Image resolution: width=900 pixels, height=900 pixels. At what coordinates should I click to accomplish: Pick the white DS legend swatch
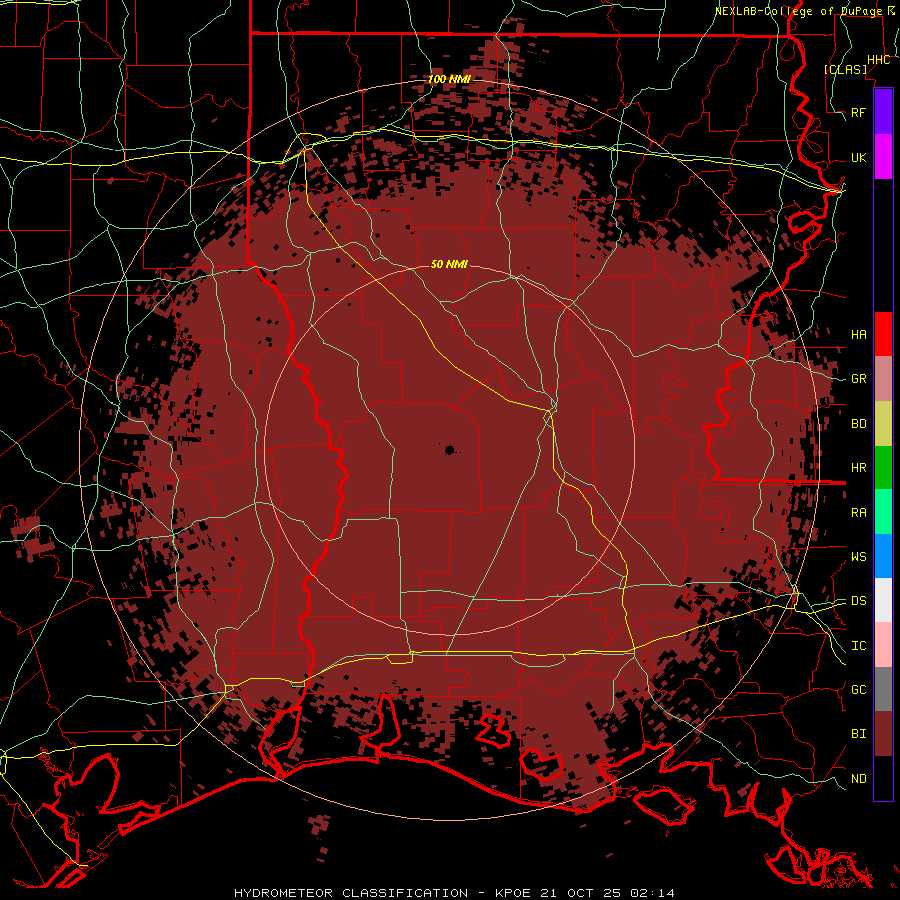click(883, 600)
